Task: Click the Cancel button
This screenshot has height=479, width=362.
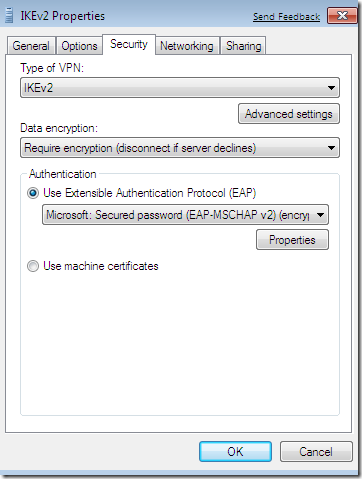Action: pos(316,452)
